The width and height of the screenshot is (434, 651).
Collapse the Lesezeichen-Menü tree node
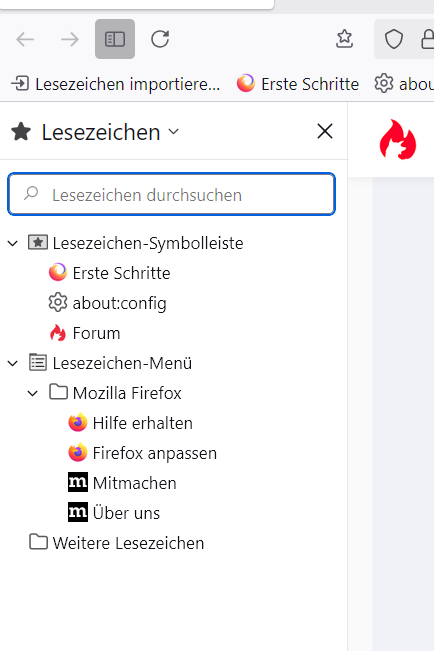[13, 363]
